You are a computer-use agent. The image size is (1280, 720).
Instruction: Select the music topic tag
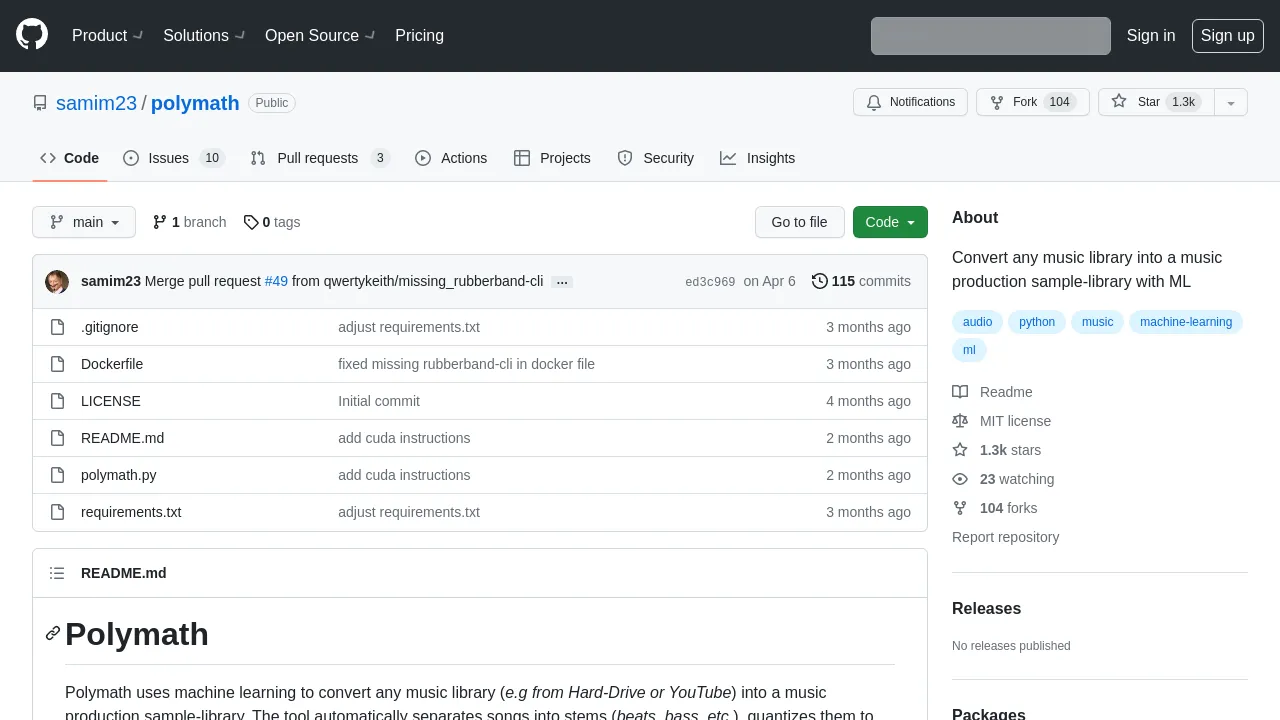pos(1097,322)
